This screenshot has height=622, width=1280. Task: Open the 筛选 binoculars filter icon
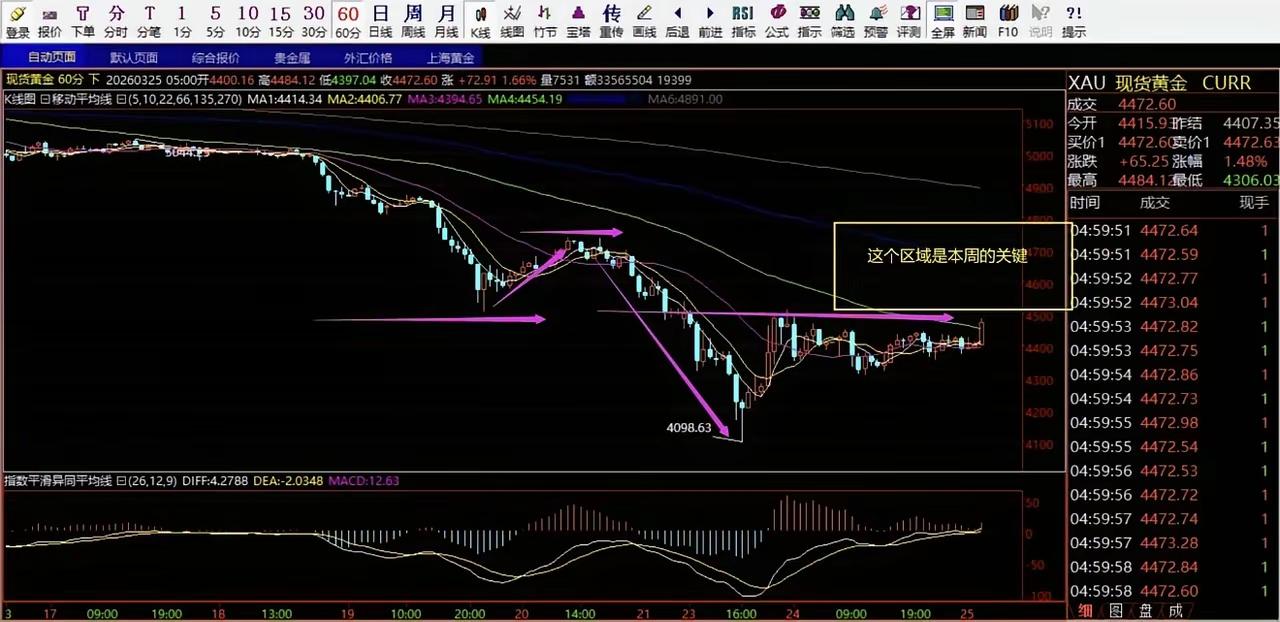click(843, 20)
